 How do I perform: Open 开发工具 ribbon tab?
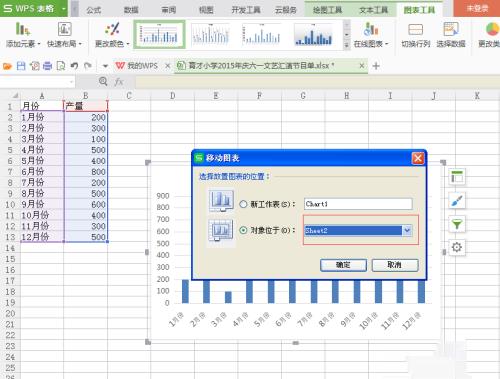[x=246, y=10]
